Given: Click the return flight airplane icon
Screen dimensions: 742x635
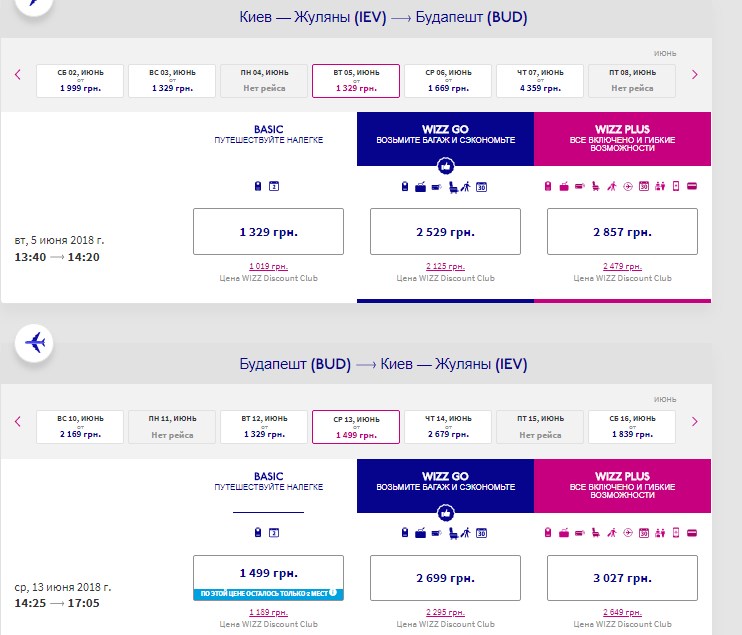Looking at the screenshot, I should [36, 343].
